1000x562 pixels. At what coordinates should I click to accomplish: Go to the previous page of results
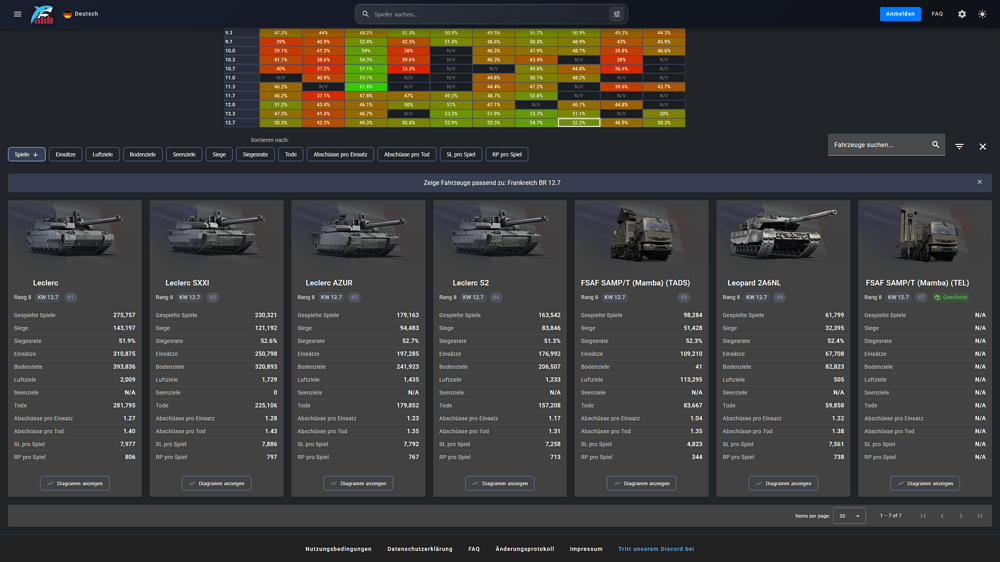coord(942,515)
